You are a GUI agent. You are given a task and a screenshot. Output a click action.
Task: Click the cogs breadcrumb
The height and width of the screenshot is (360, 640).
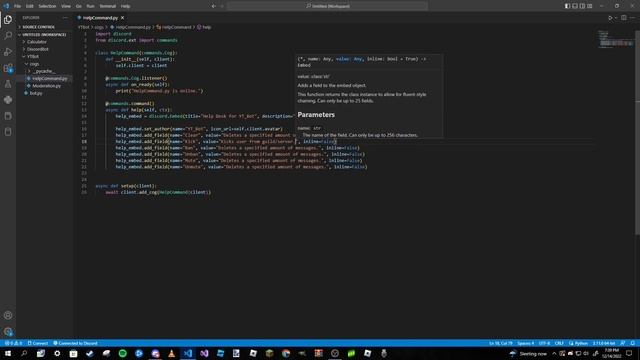pos(99,27)
